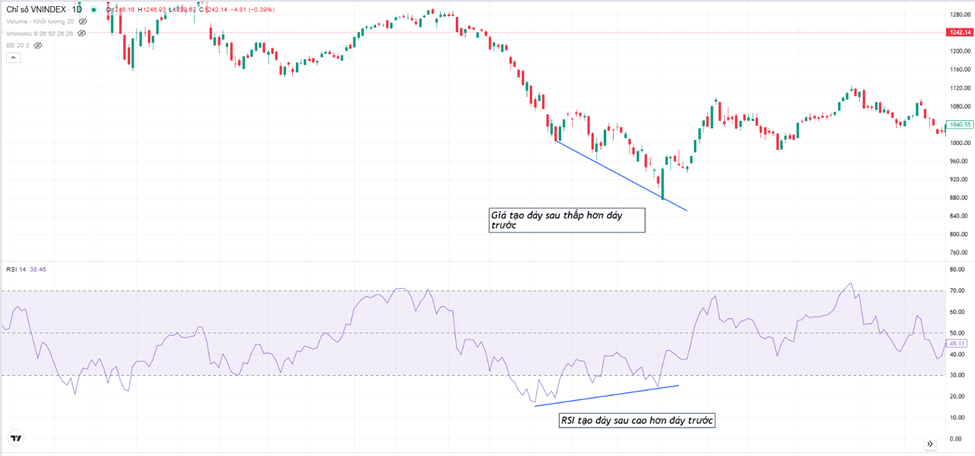
Task: Click the green 1040.55 price tag
Action: pos(959,125)
